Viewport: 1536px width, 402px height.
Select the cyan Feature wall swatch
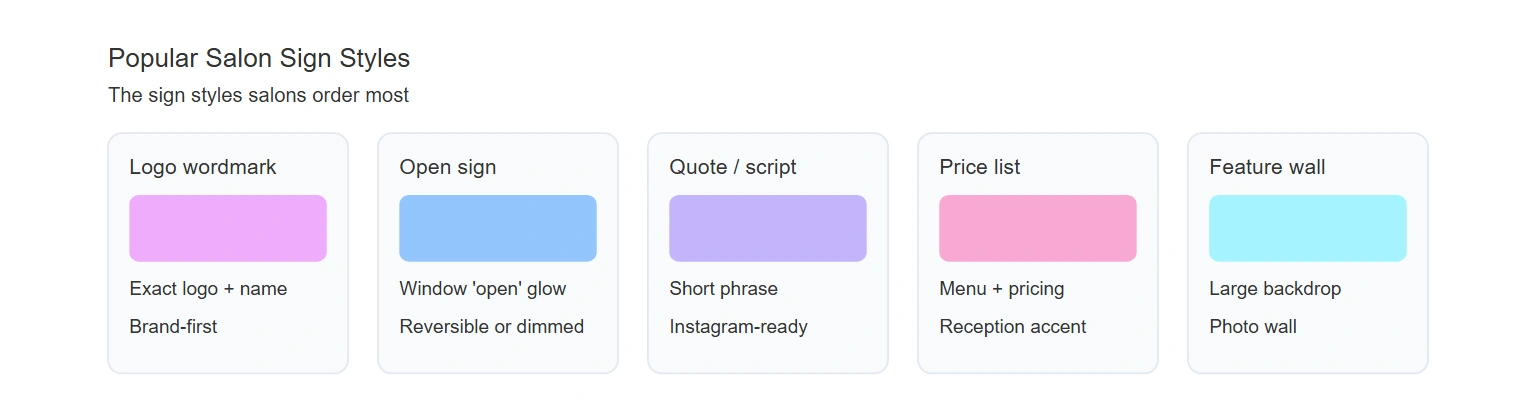[1308, 228]
